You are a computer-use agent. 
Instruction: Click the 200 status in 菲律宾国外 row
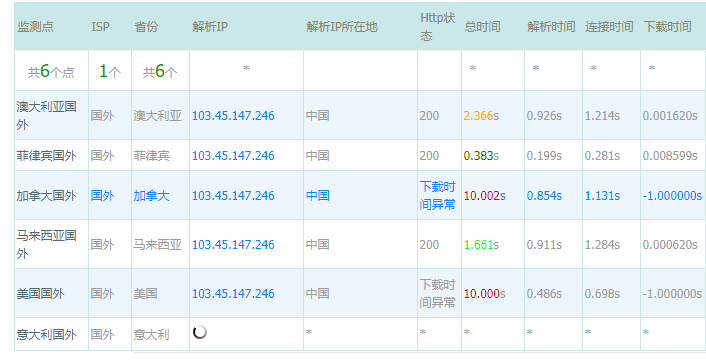(429, 156)
